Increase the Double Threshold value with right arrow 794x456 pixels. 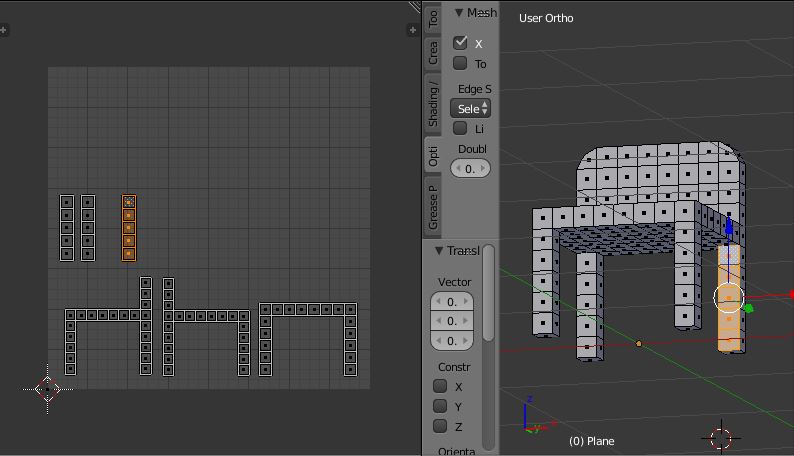tap(483, 169)
